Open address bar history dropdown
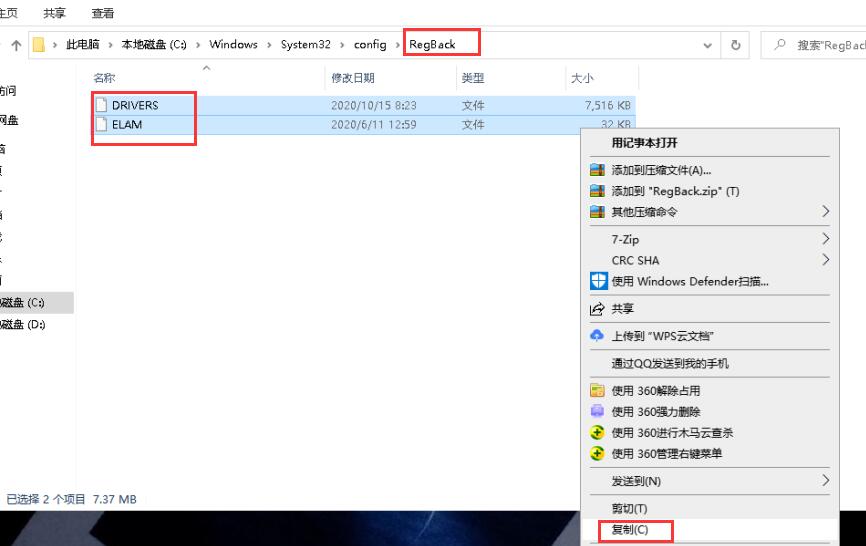 pyautogui.click(x=707, y=45)
